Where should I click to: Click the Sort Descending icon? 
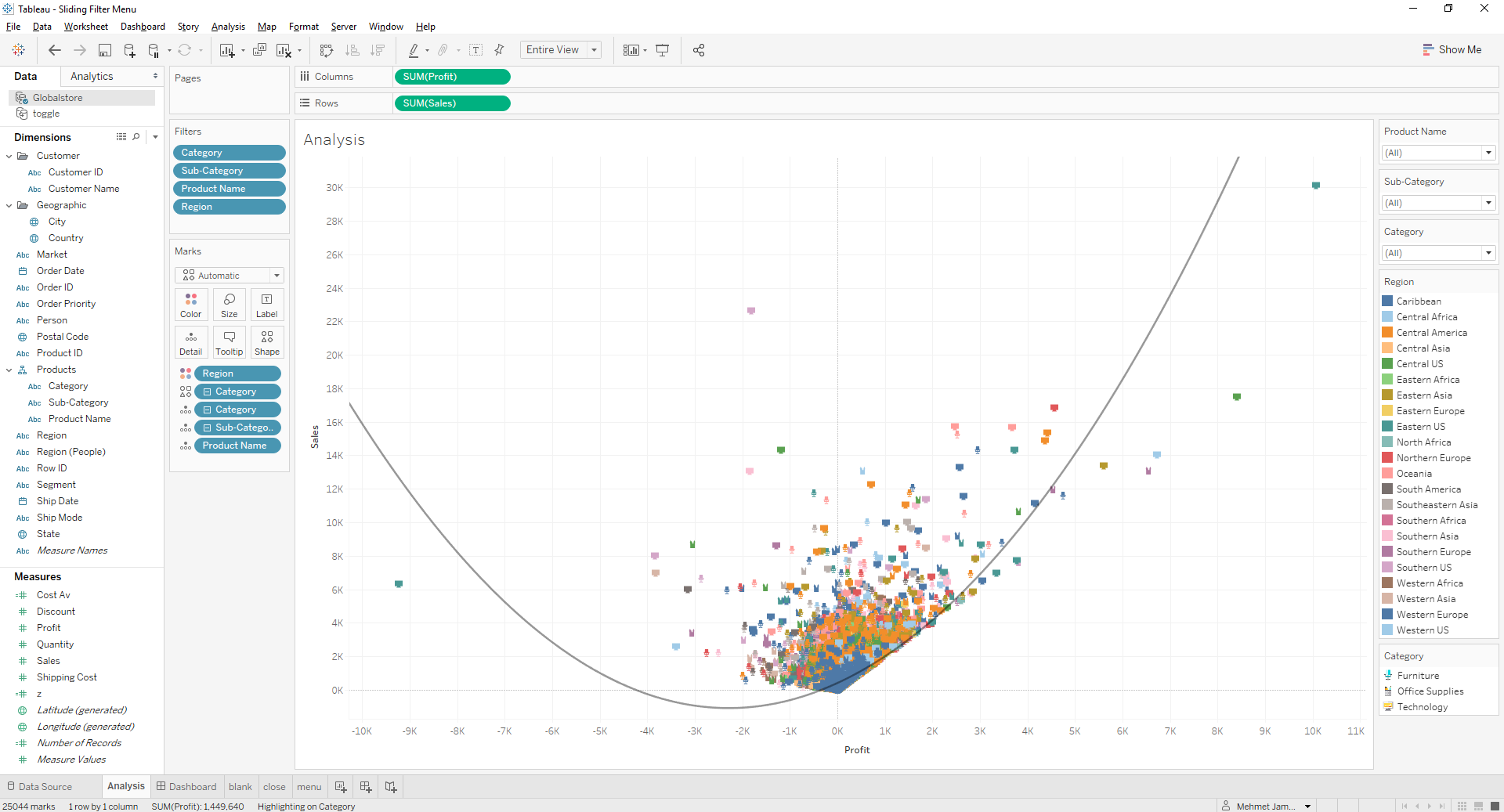378,50
